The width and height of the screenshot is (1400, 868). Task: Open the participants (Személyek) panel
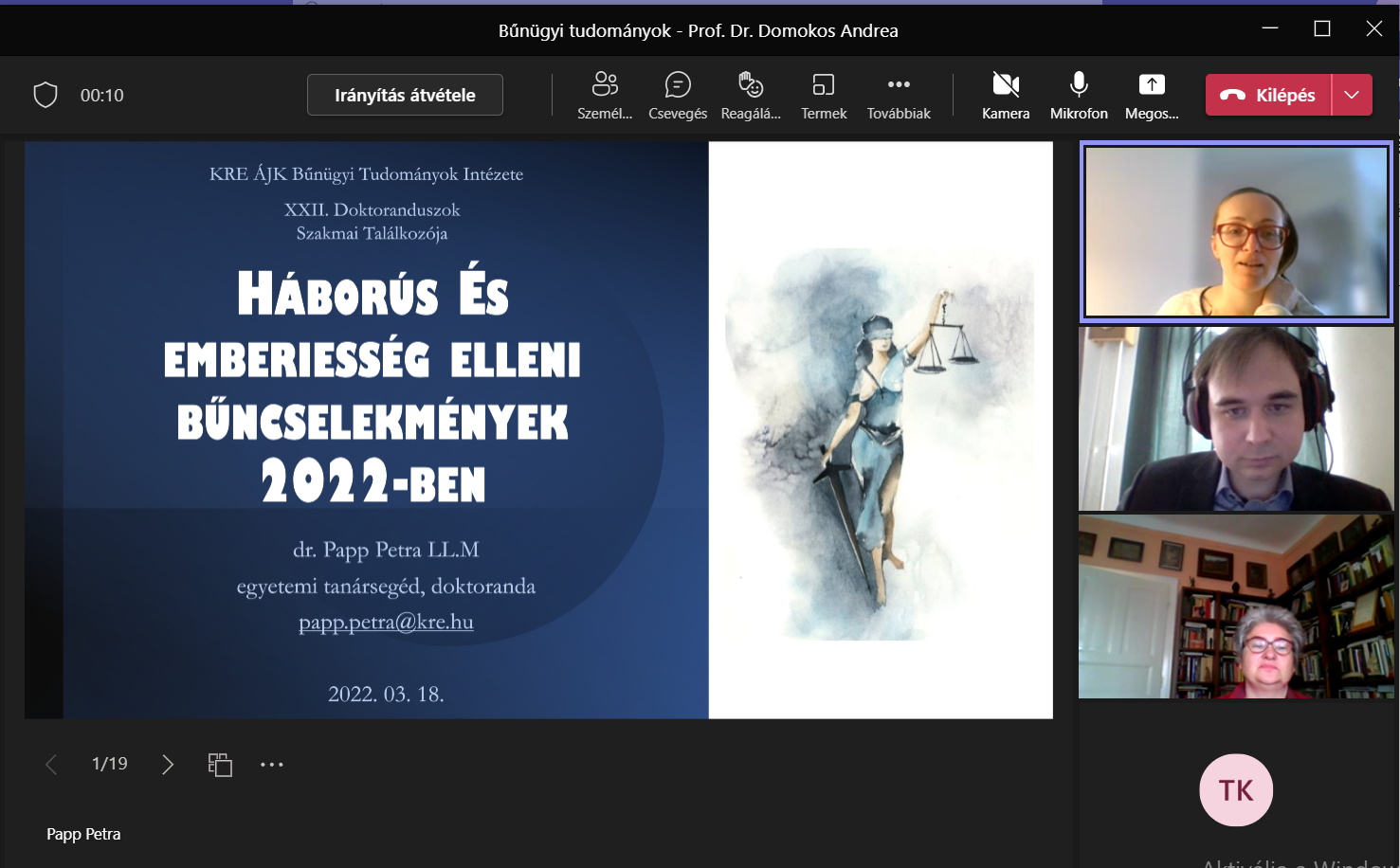(605, 96)
